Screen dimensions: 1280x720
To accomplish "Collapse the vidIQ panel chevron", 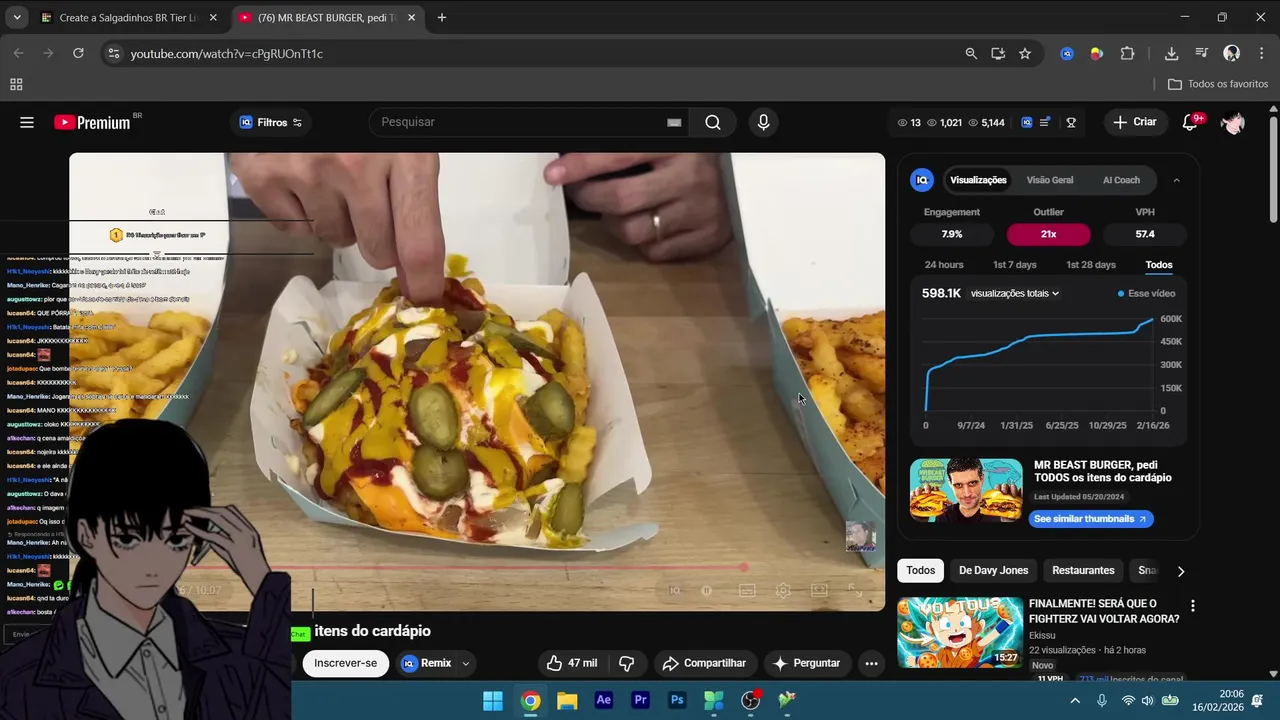I will (x=1176, y=180).
